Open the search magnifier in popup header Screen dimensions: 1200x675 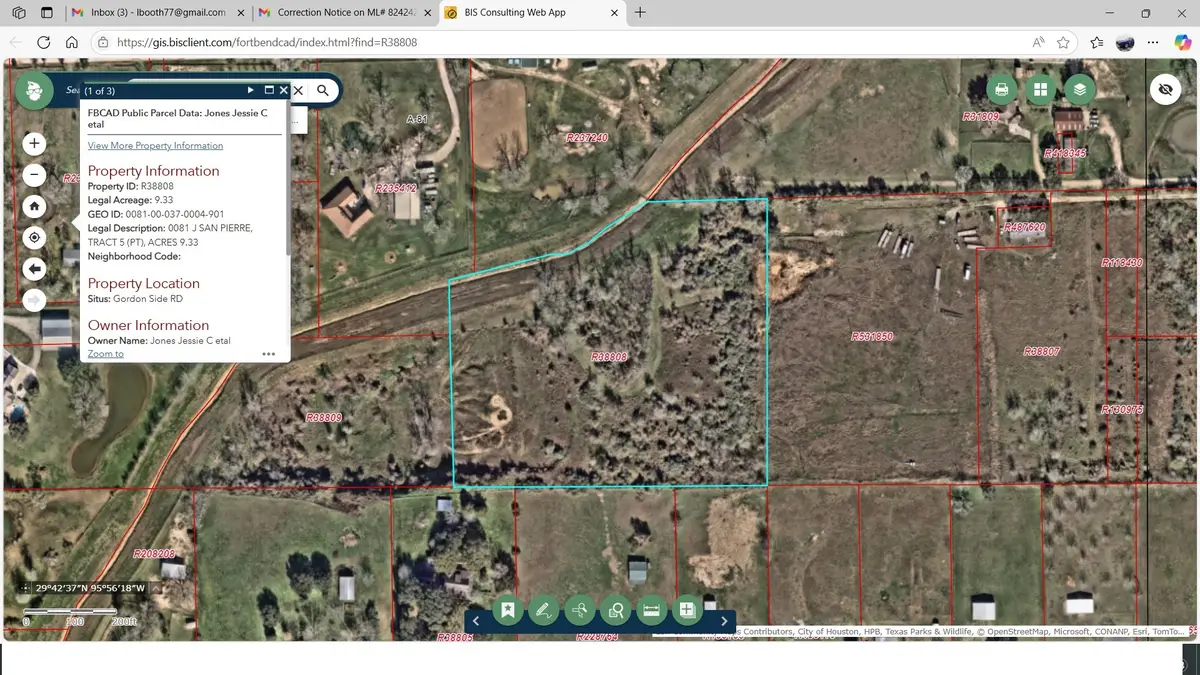[322, 89]
